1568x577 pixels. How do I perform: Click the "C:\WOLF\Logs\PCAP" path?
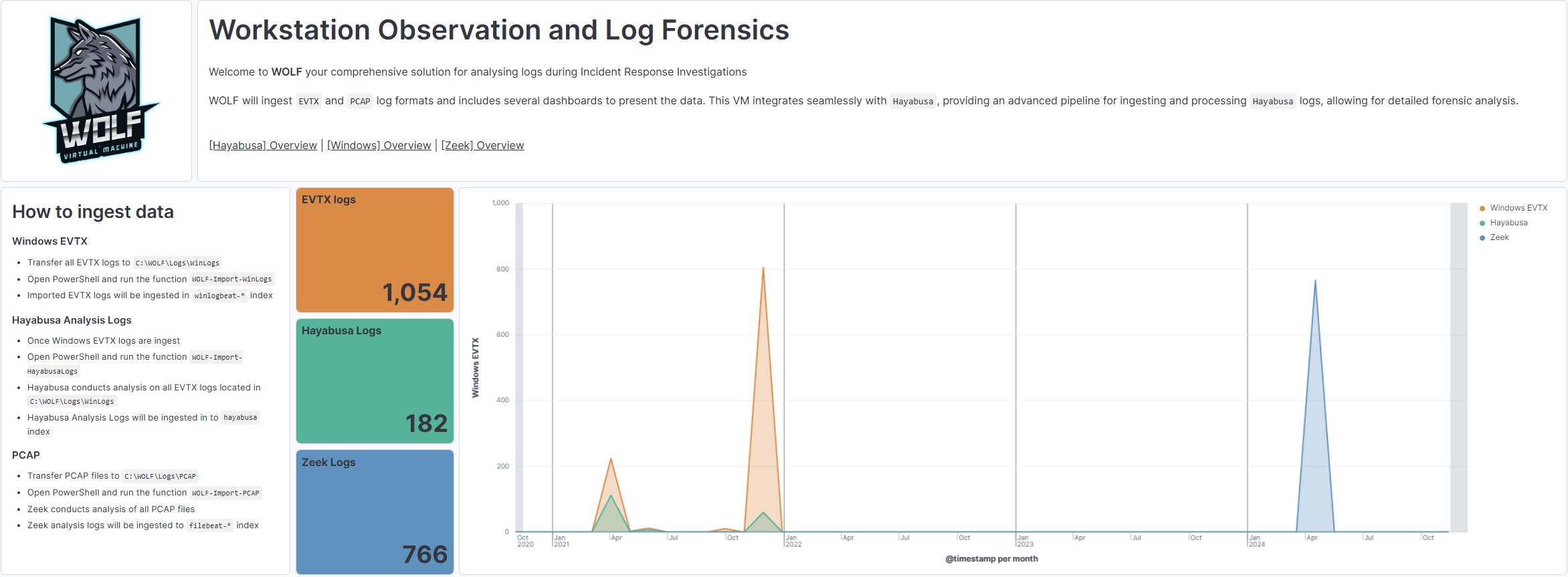click(x=161, y=476)
